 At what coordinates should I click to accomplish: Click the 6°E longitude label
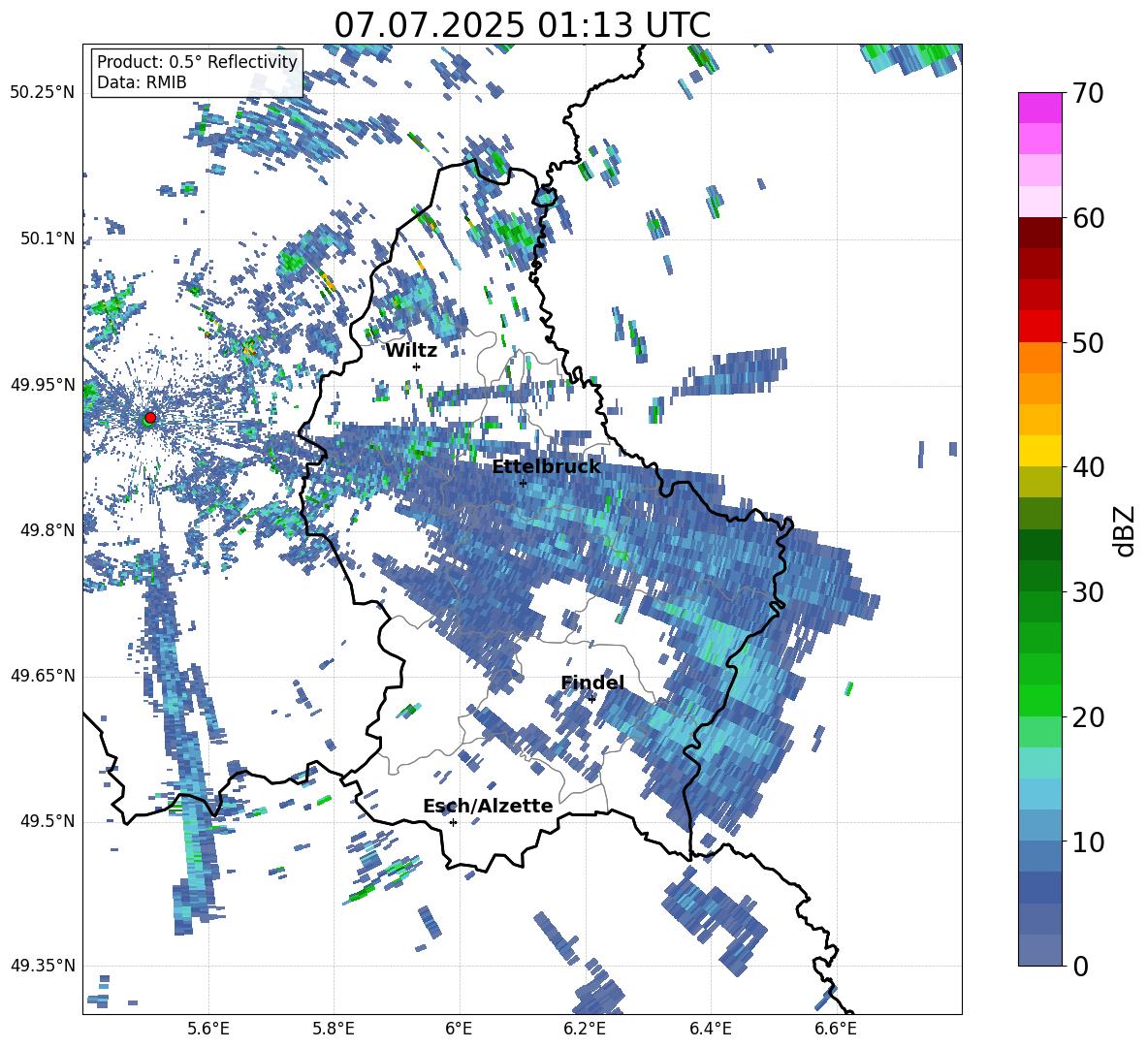pos(459,1029)
